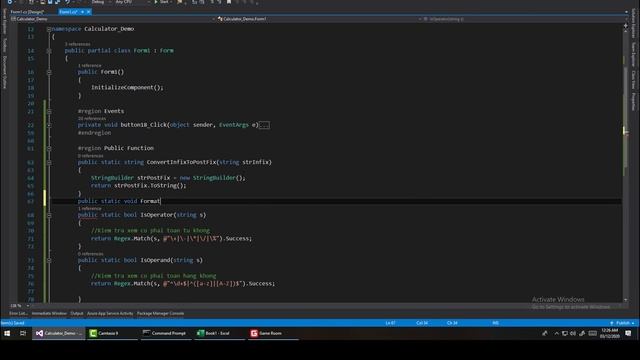Open Calculator_Demo.Form1 type navigation dropdown

320,19
